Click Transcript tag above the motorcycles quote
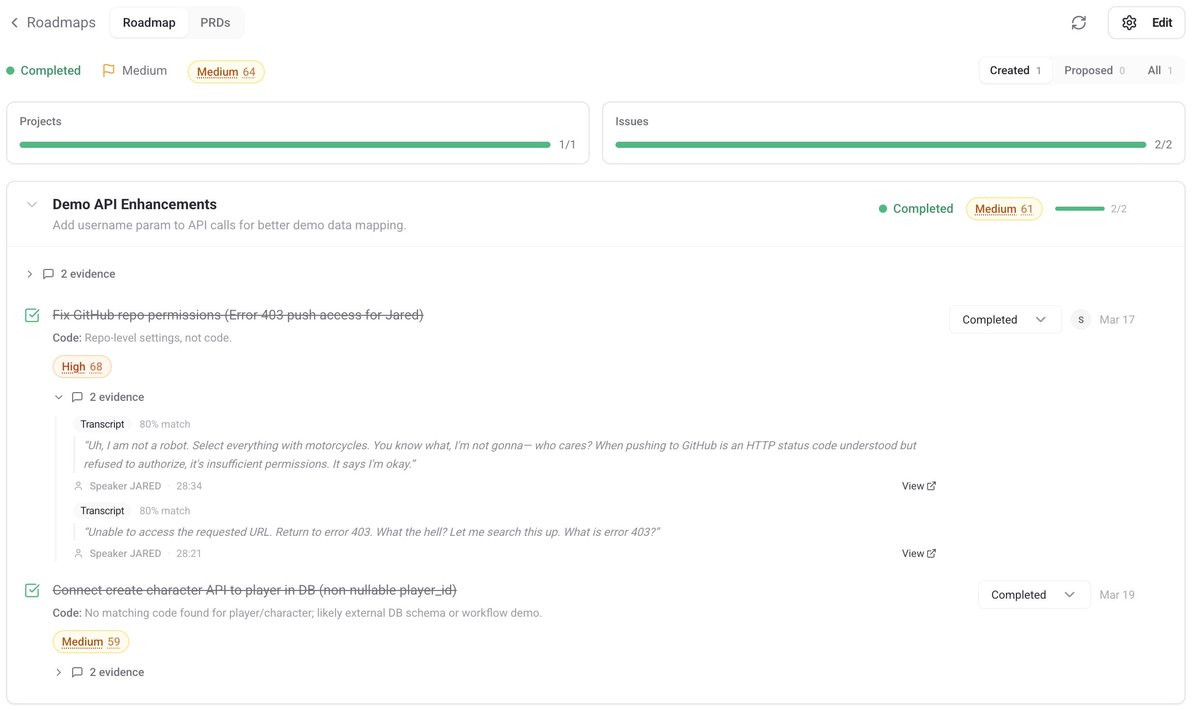Screen dimensions: 1200x710 [x=103, y=424]
